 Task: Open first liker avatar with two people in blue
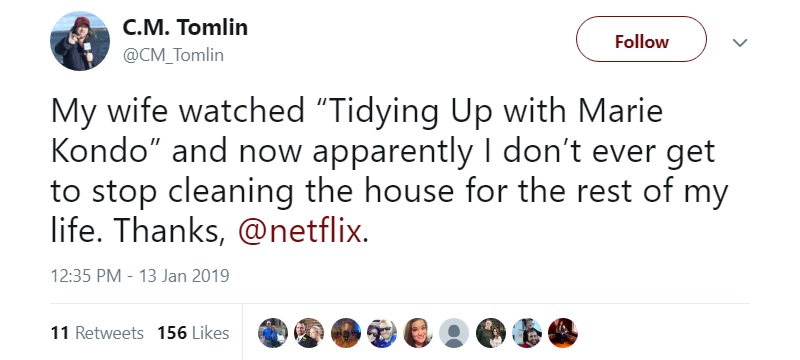273,333
